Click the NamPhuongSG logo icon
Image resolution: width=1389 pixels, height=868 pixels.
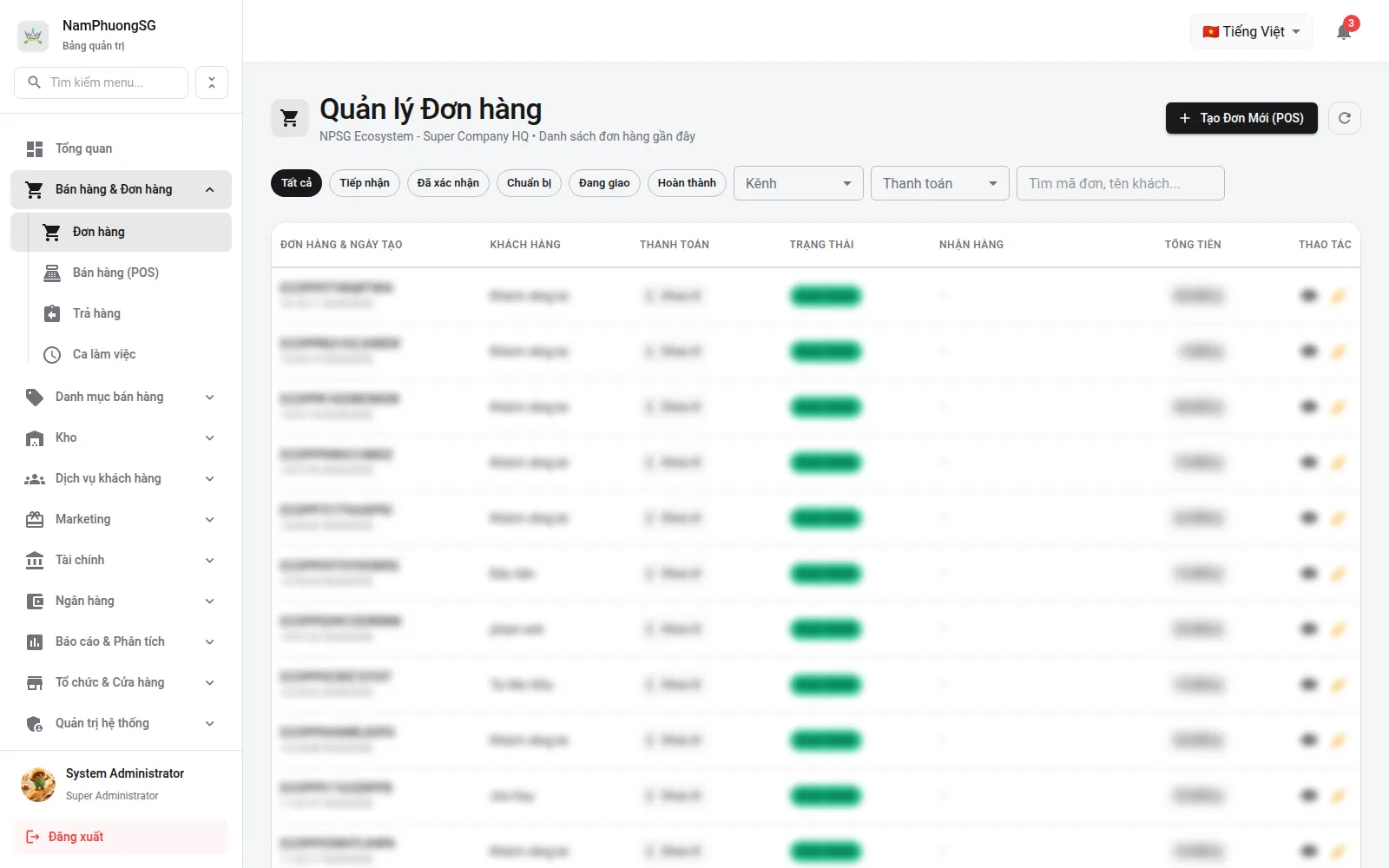tap(33, 36)
